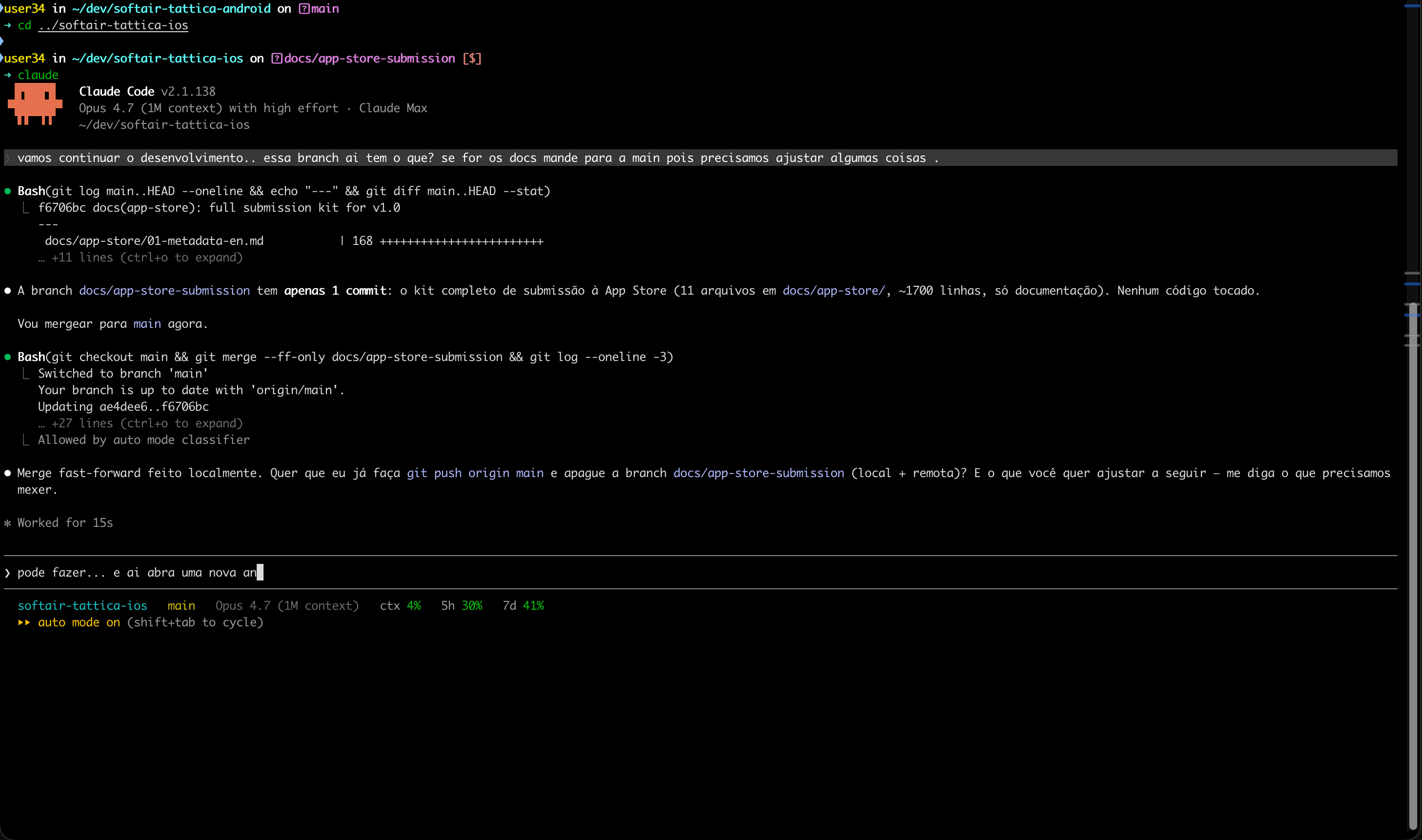
Task: Click branch glyph before pink 'main' in prompt
Action: [x=304, y=8]
